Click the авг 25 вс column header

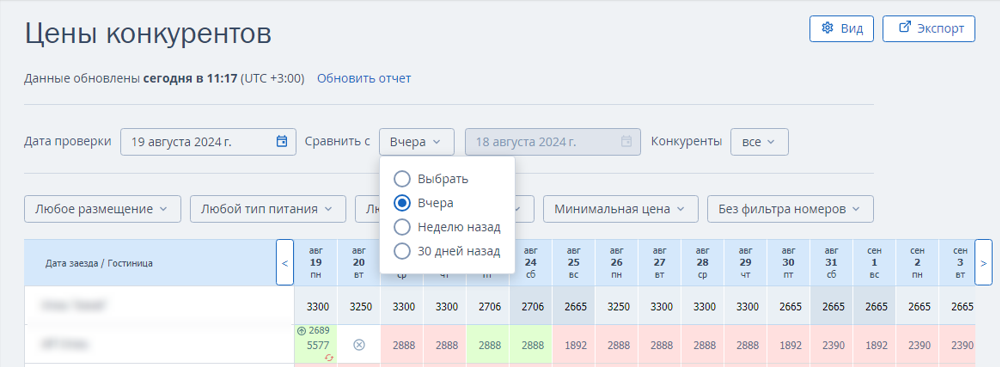point(574,262)
